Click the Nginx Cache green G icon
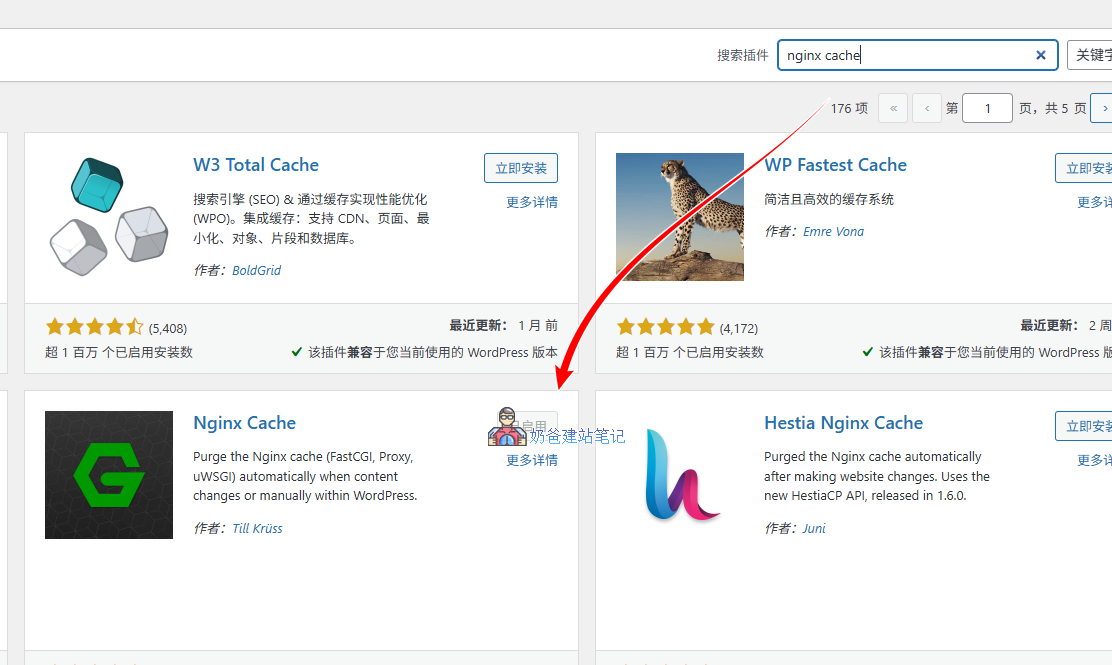Image resolution: width=1112 pixels, height=665 pixels. coord(109,474)
